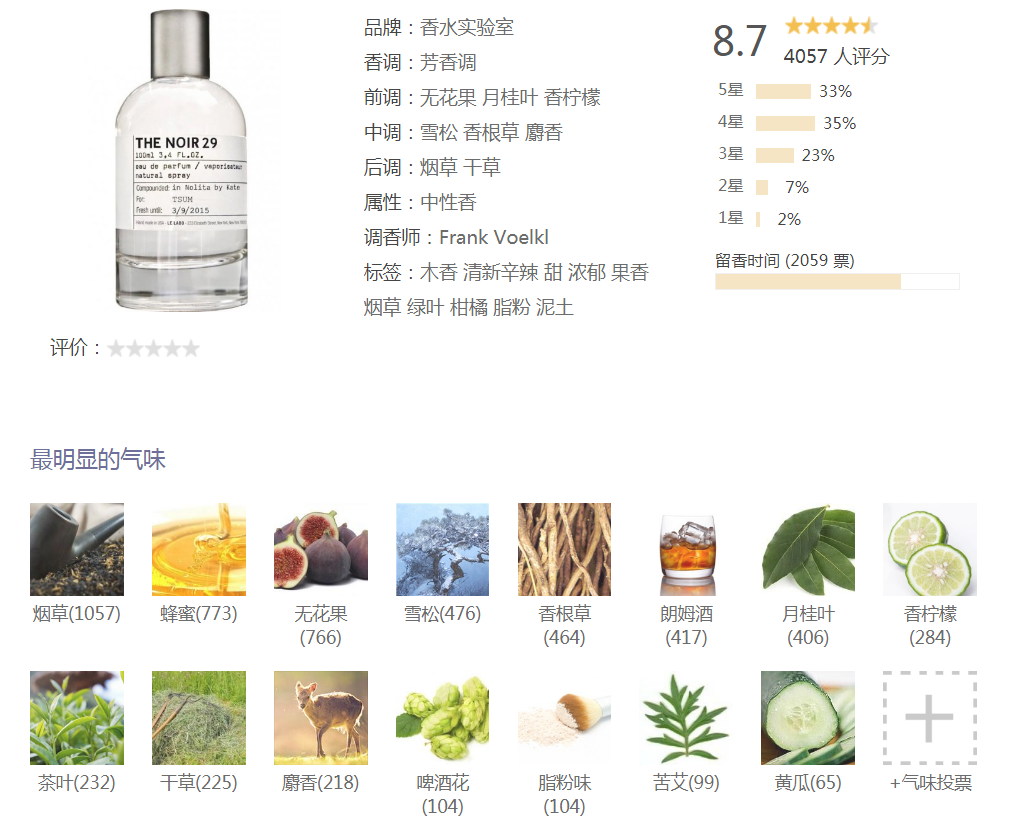Open the snowy cedar scent image
This screenshot has height=837, width=1016.
point(443,549)
